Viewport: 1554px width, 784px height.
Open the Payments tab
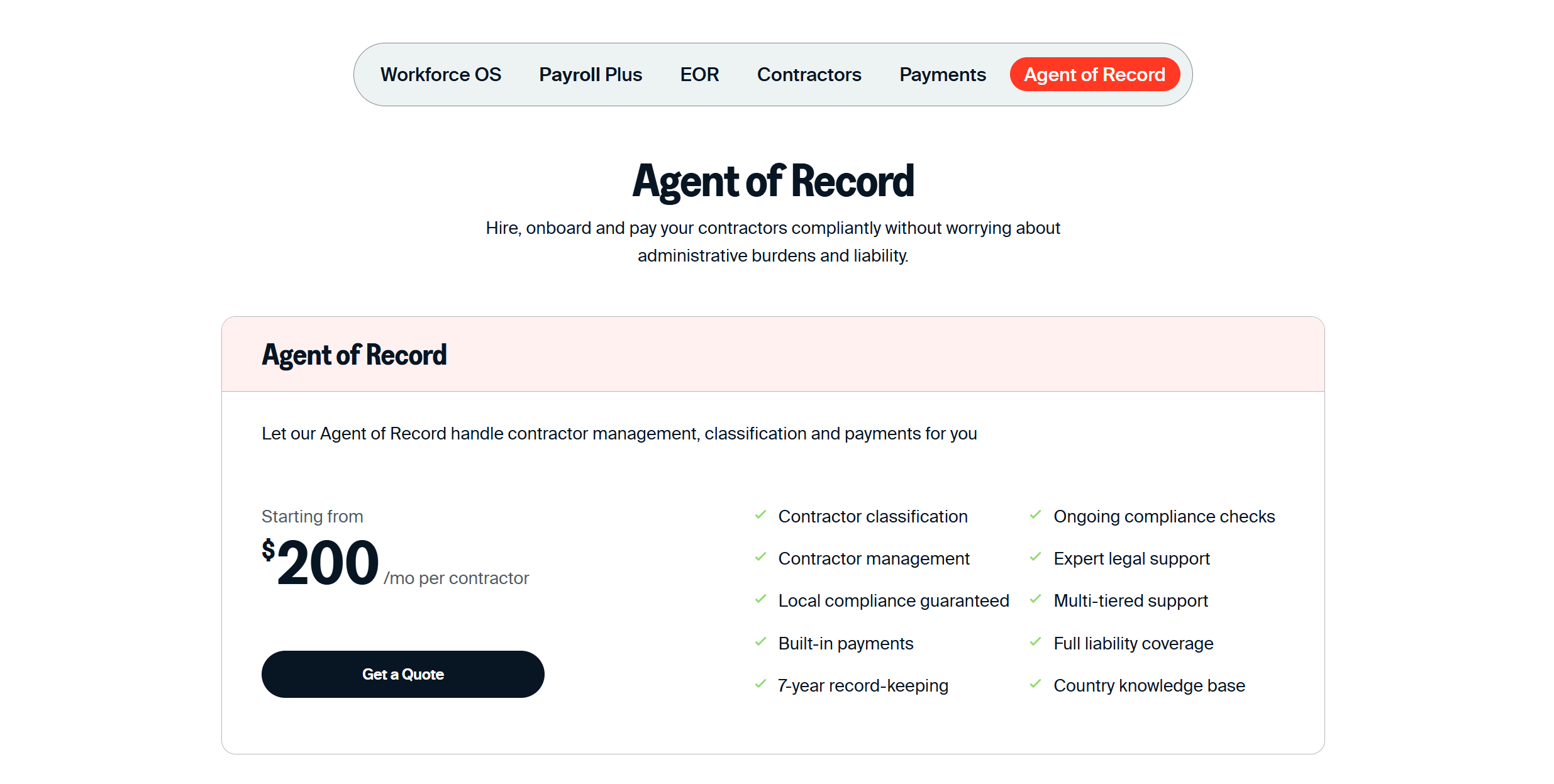pos(942,75)
